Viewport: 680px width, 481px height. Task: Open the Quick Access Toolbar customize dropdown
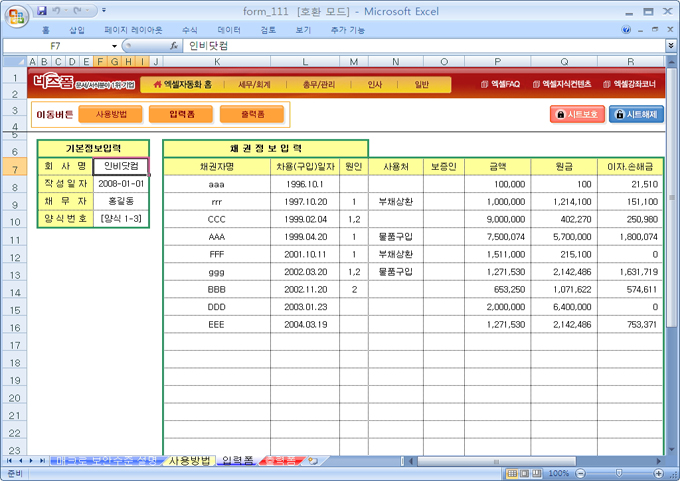click(105, 10)
